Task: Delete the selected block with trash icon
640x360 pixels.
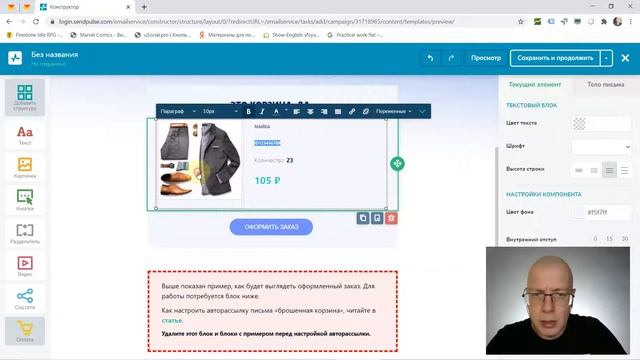Action: pyautogui.click(x=391, y=218)
